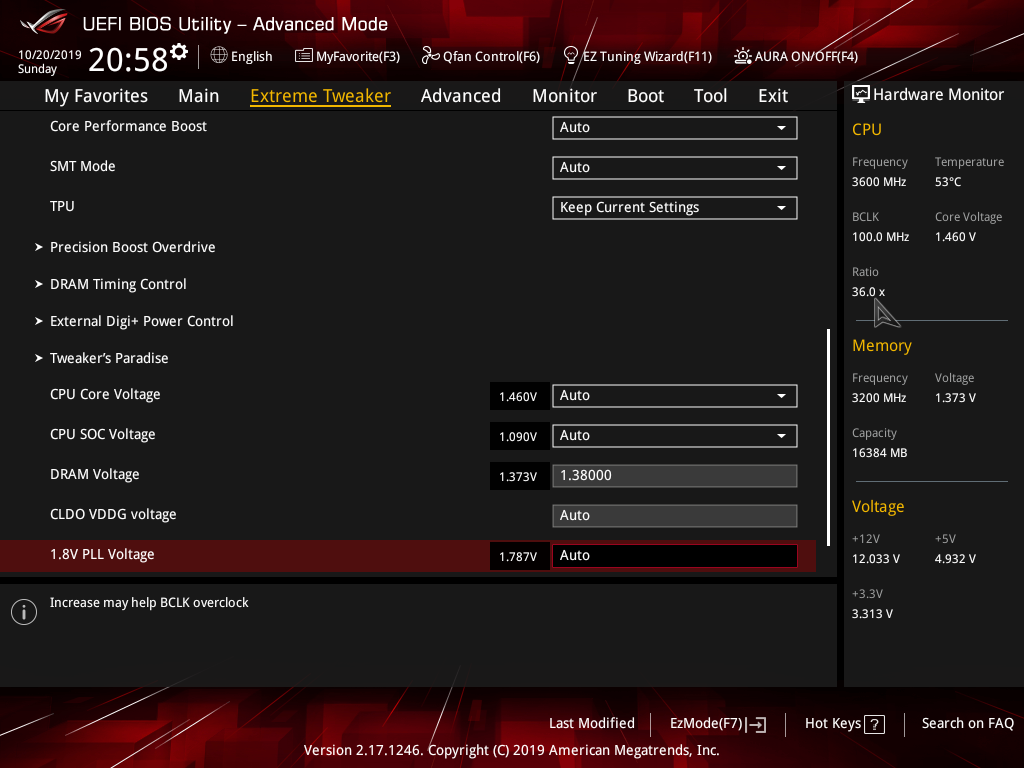
Task: Select the 1.8V PLL Voltage row label
Action: click(x=102, y=554)
